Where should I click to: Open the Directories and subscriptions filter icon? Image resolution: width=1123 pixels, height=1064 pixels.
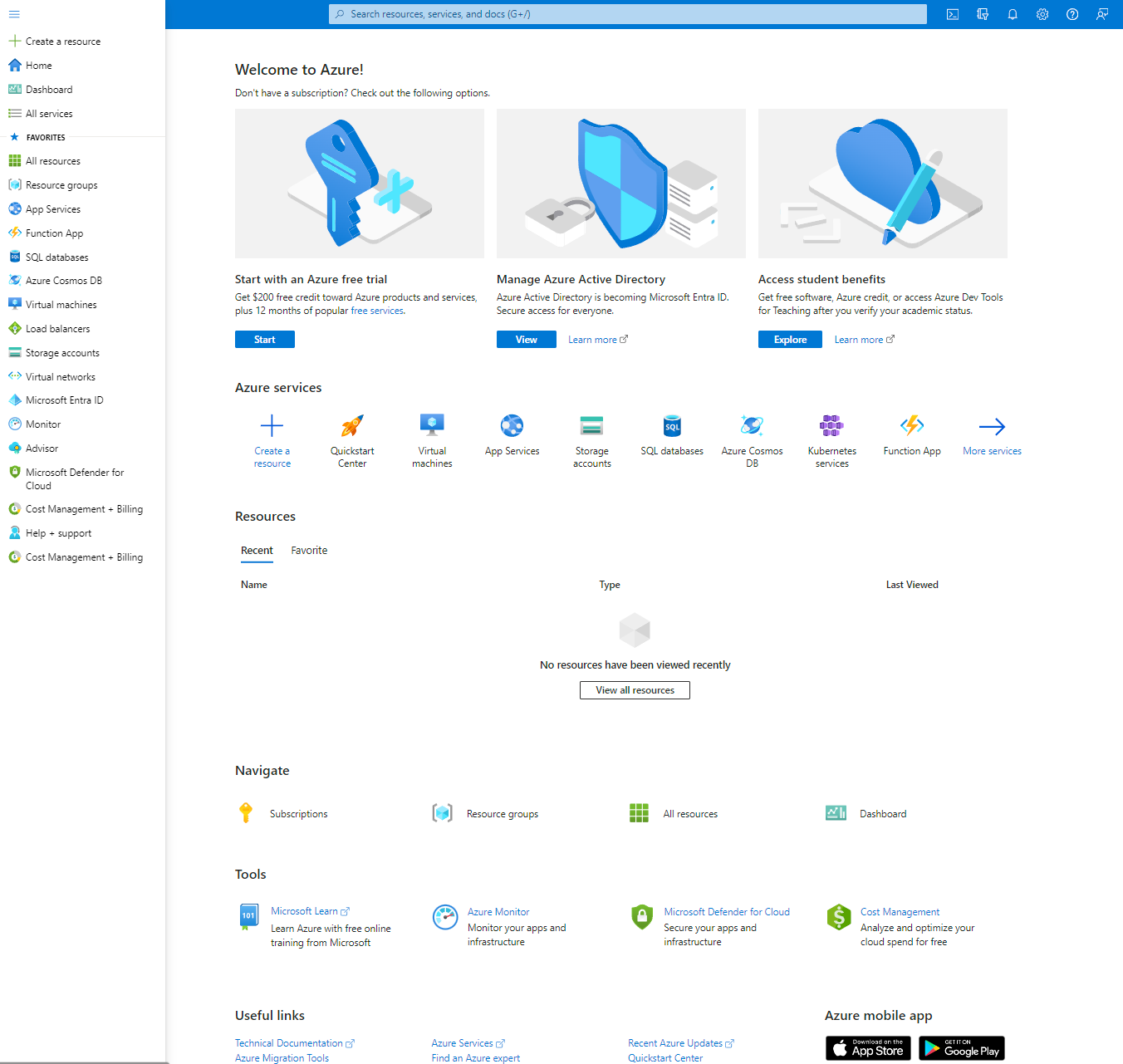point(983,14)
